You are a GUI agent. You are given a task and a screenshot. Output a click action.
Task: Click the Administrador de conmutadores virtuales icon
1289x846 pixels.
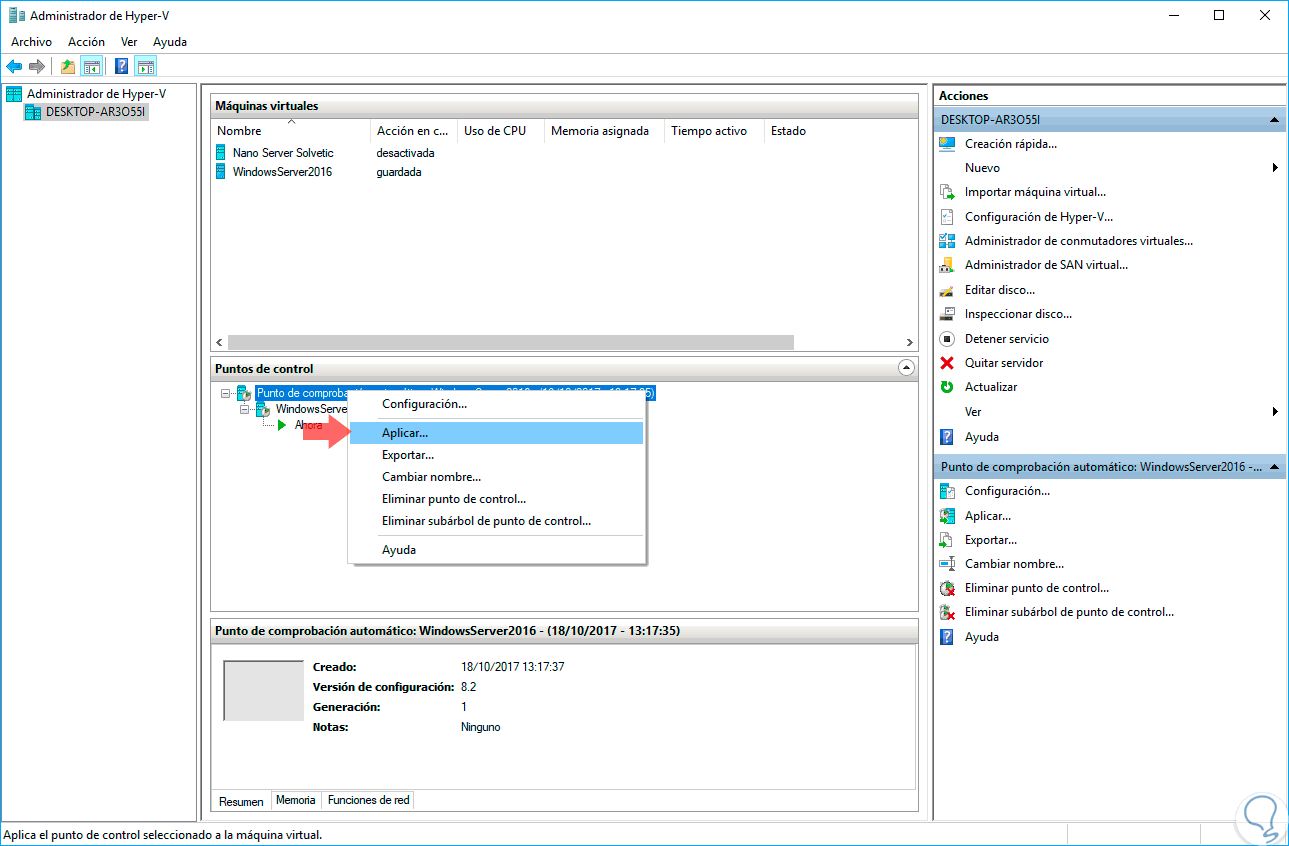[x=948, y=241]
